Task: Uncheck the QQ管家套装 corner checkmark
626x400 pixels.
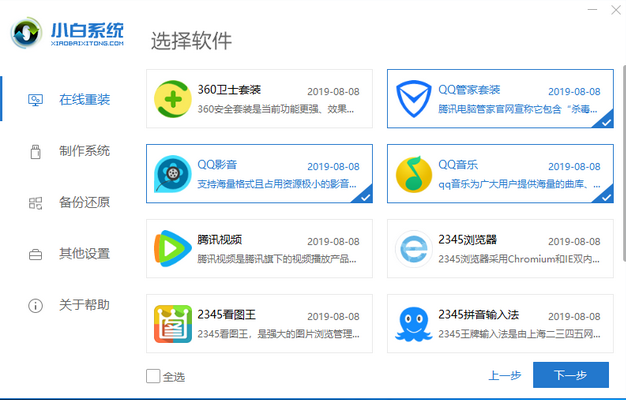Action: tap(605, 121)
